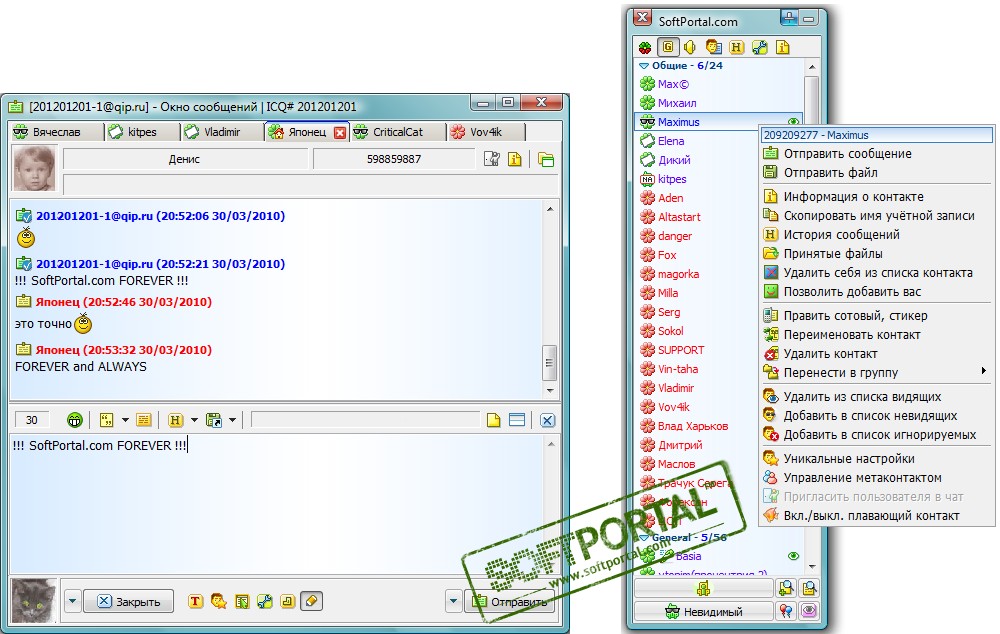Click the red T text icon near Закрыть
Screen dimensions: 1000x634
point(196,601)
